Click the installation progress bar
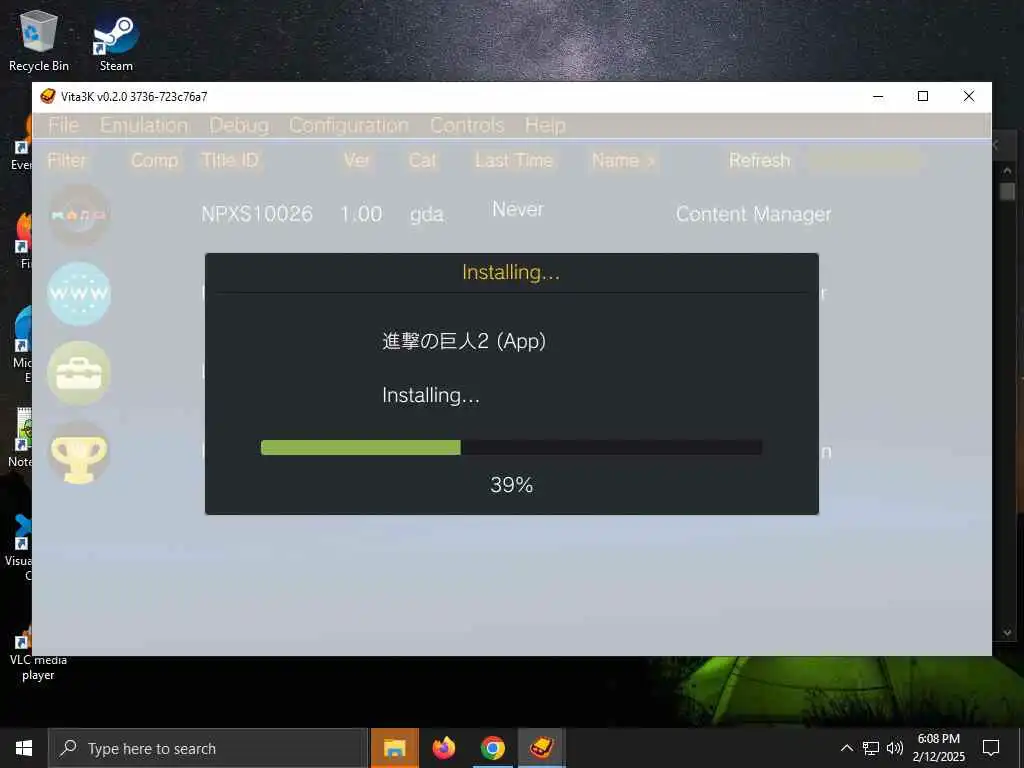This screenshot has width=1024, height=768. point(511,447)
